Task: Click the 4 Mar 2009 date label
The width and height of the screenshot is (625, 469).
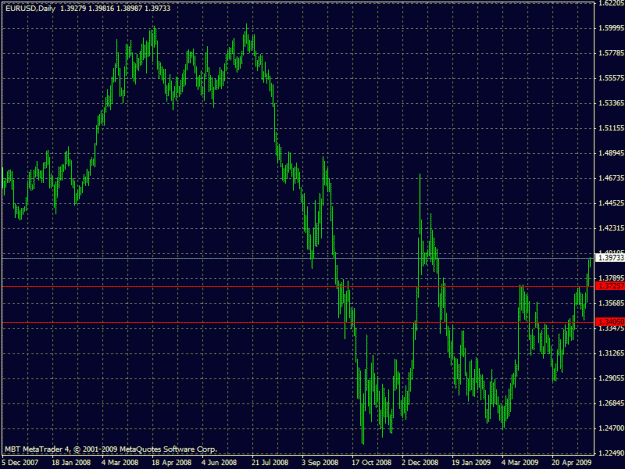Action: [520, 463]
